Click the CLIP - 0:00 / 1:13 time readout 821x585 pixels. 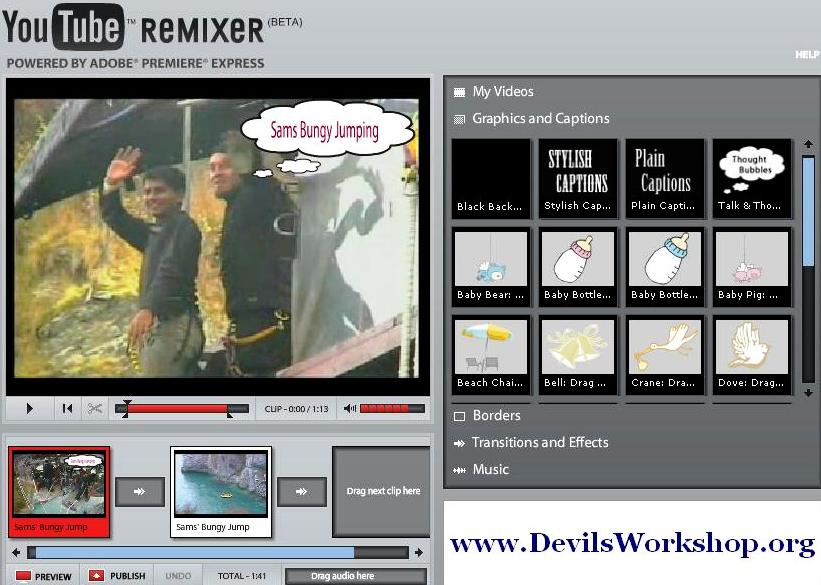(x=296, y=409)
